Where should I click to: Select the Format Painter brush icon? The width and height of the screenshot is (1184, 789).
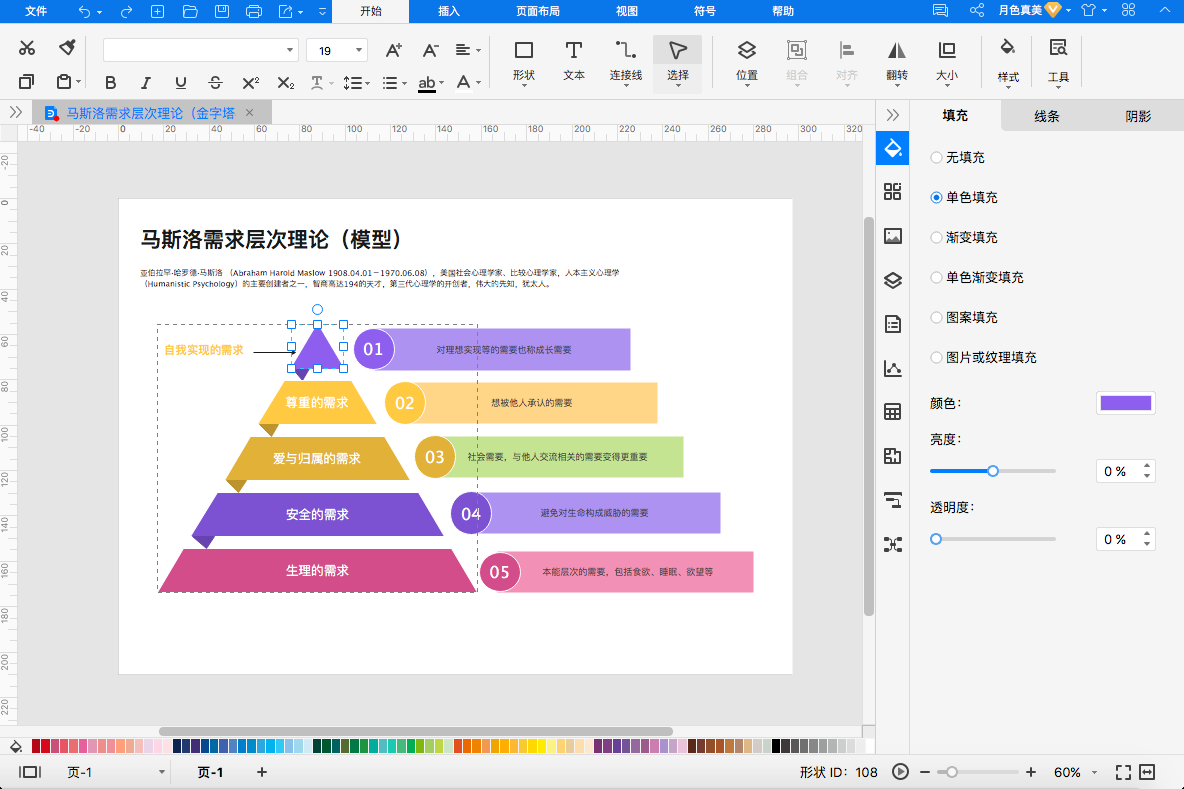point(67,48)
